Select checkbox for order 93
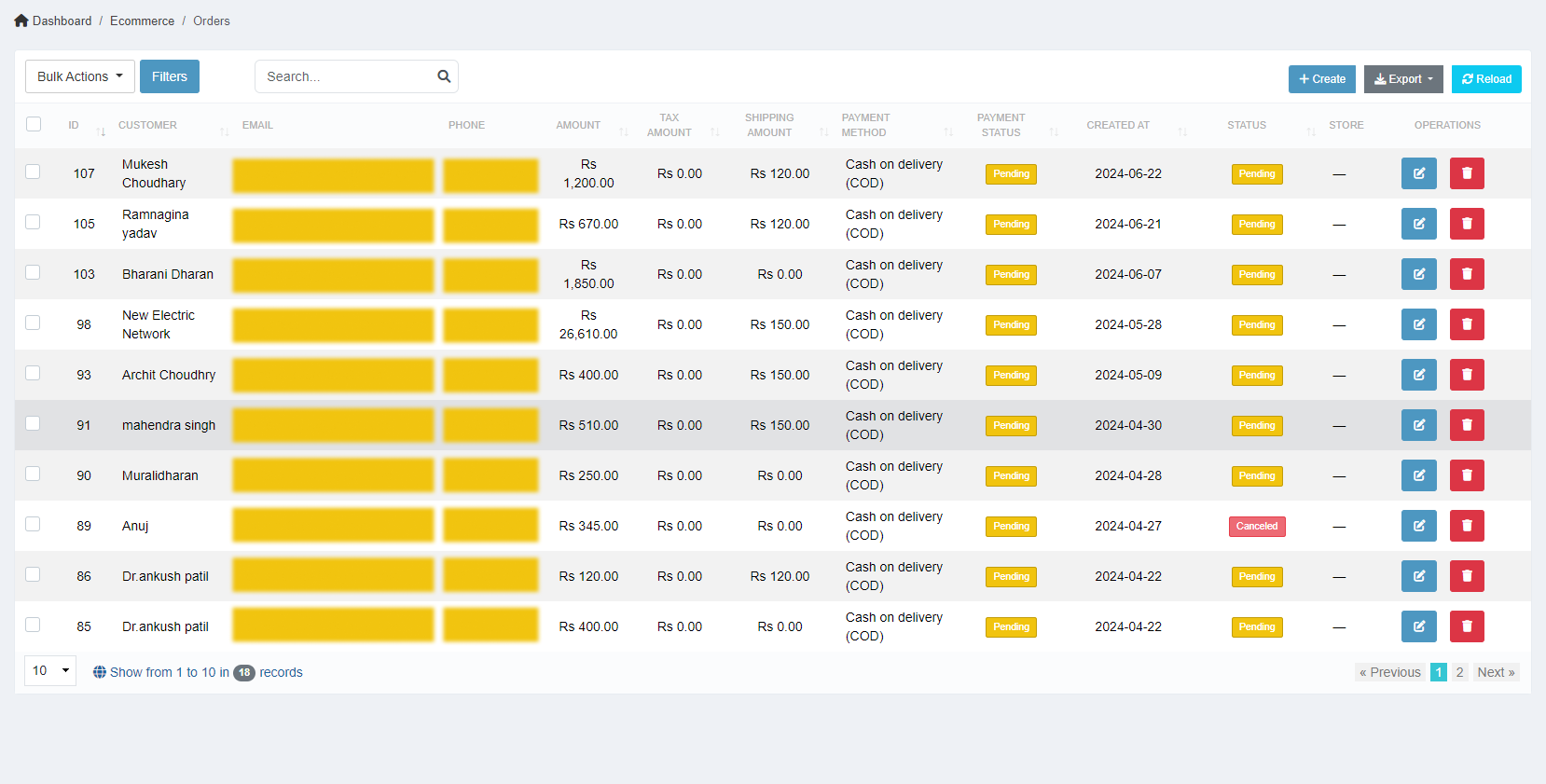 click(33, 373)
